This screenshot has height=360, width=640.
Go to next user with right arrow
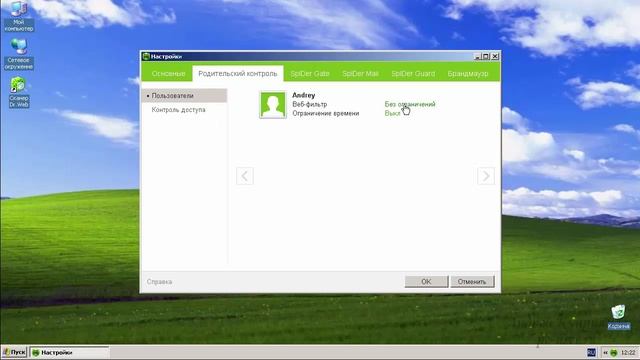486,176
